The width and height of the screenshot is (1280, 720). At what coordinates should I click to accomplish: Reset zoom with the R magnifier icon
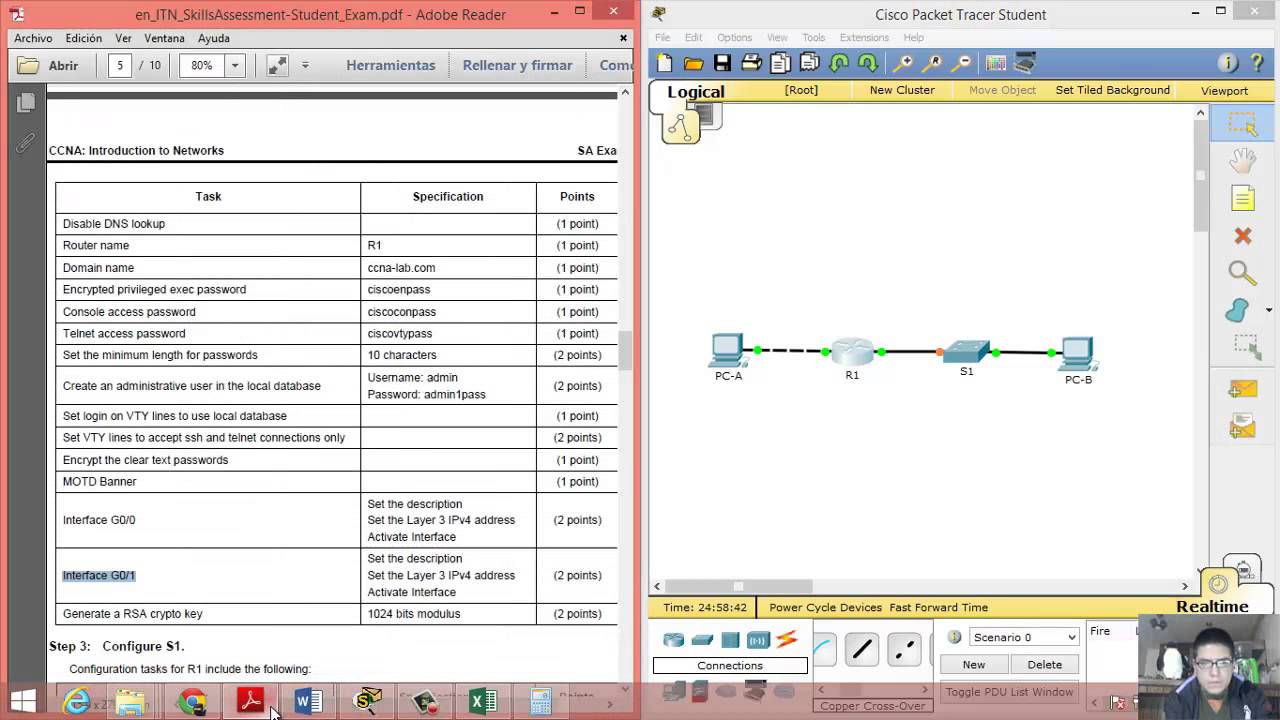[x=931, y=63]
